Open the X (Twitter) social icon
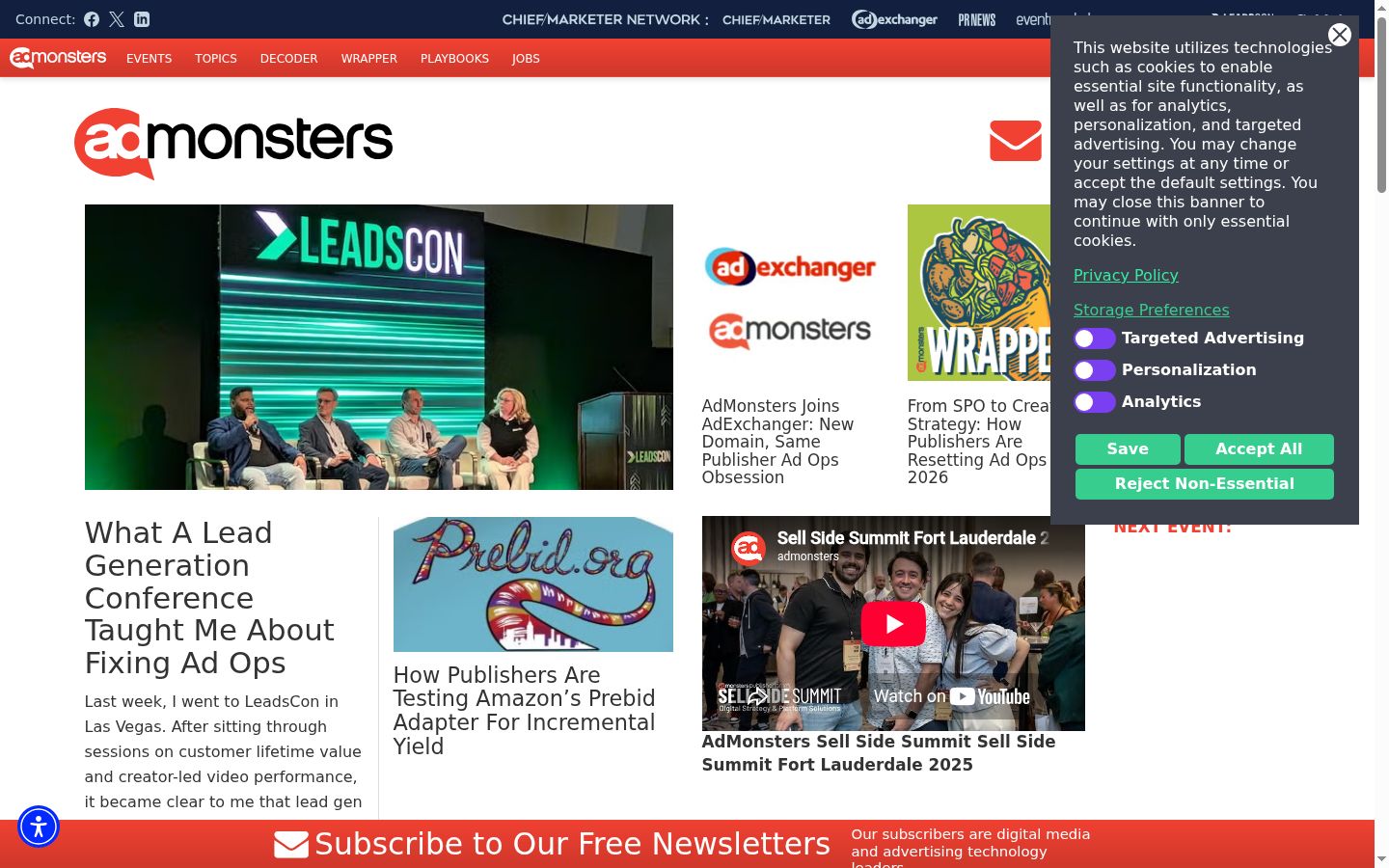 (x=117, y=19)
